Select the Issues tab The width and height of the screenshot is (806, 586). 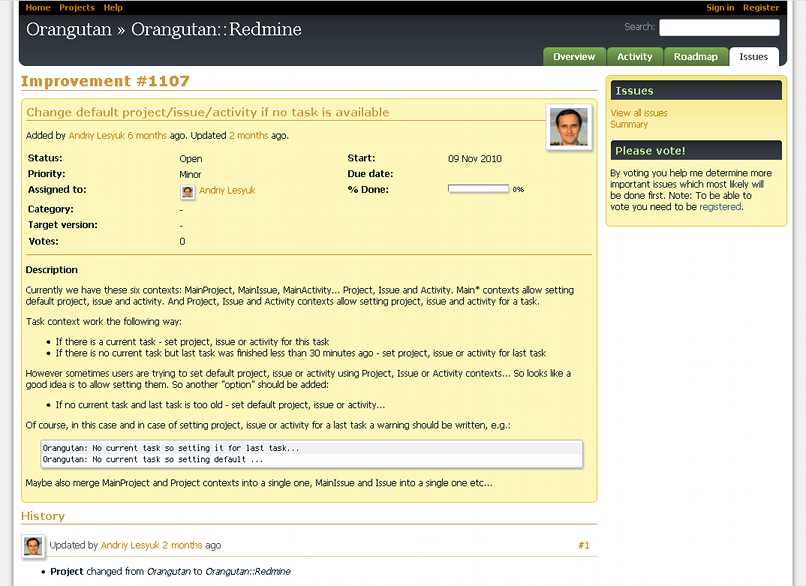[754, 57]
